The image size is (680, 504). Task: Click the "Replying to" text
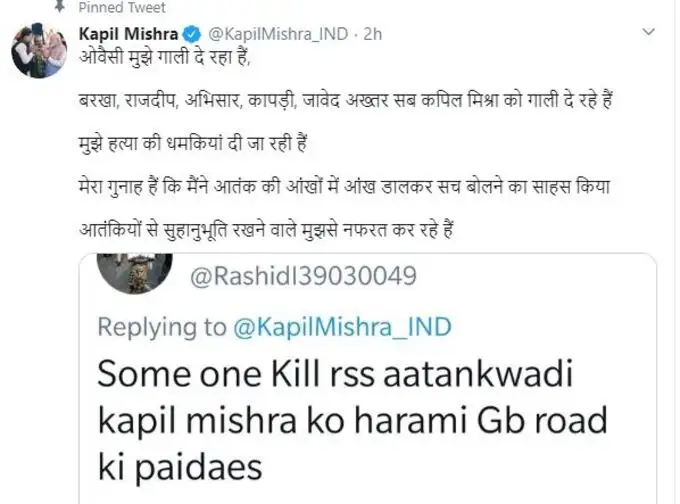pos(162,326)
